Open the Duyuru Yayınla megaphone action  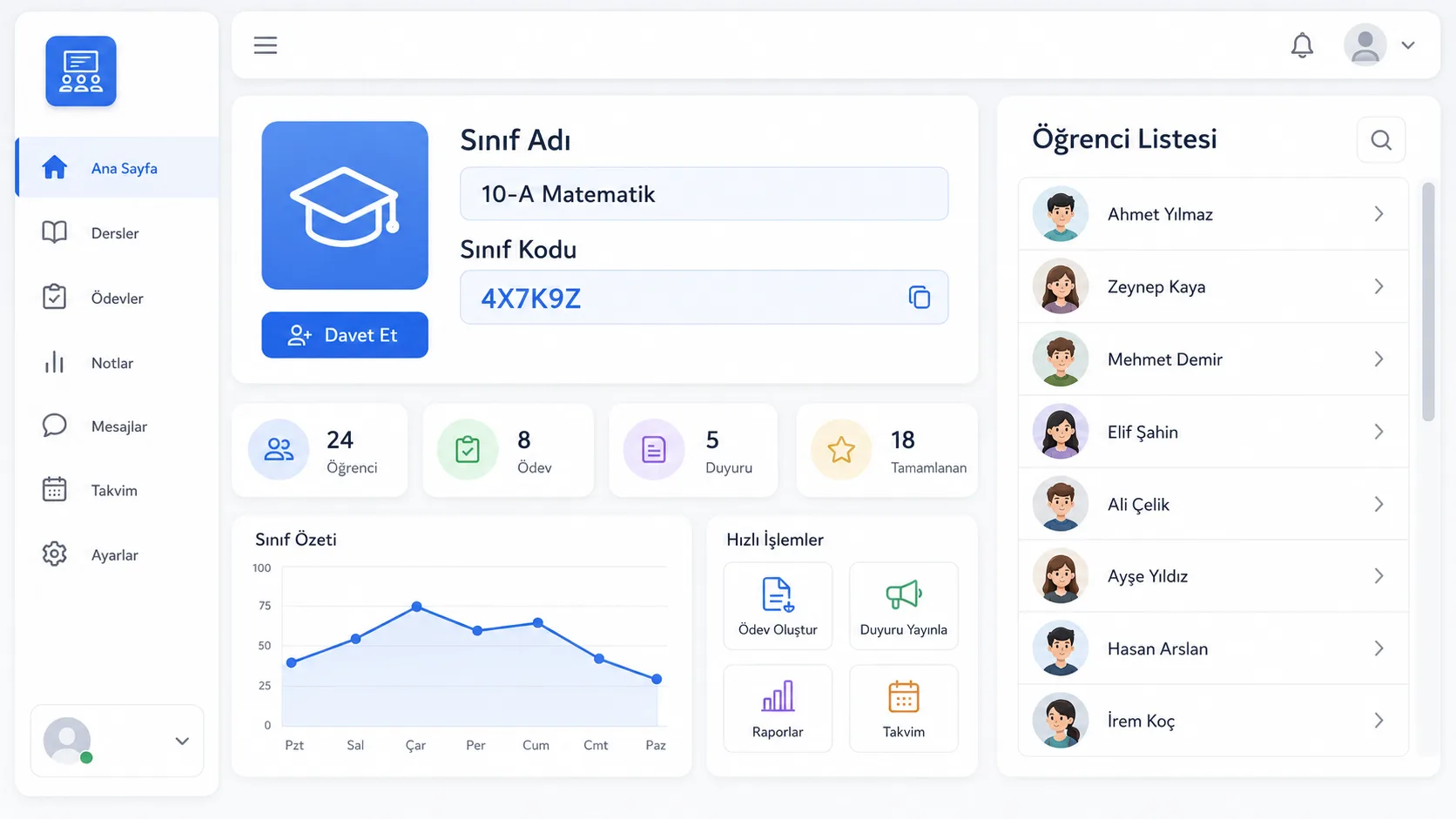tap(904, 606)
